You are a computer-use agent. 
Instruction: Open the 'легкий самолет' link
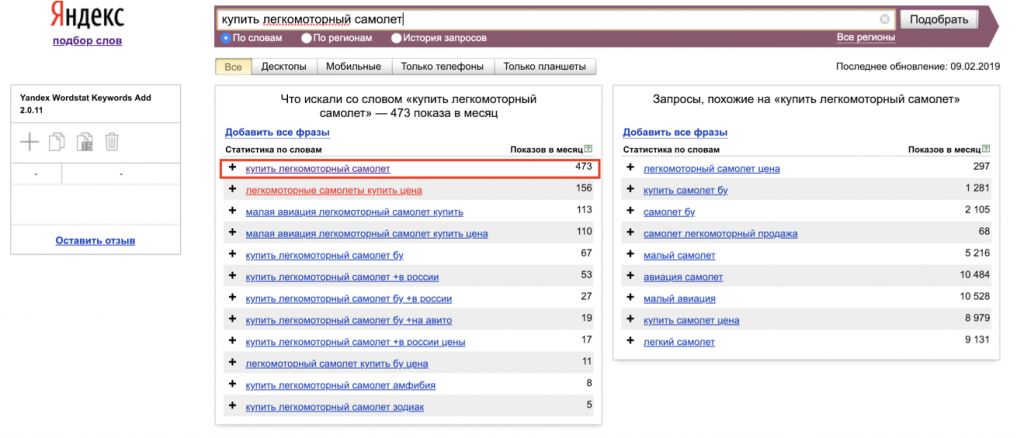click(679, 342)
